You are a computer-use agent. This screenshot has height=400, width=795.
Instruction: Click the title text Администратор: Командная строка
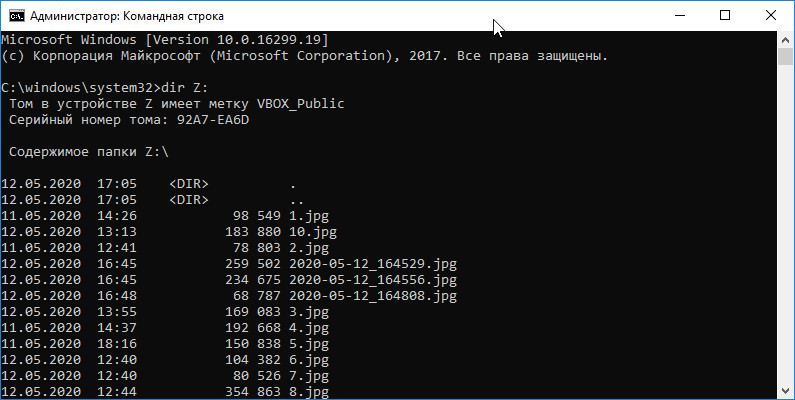127,16
